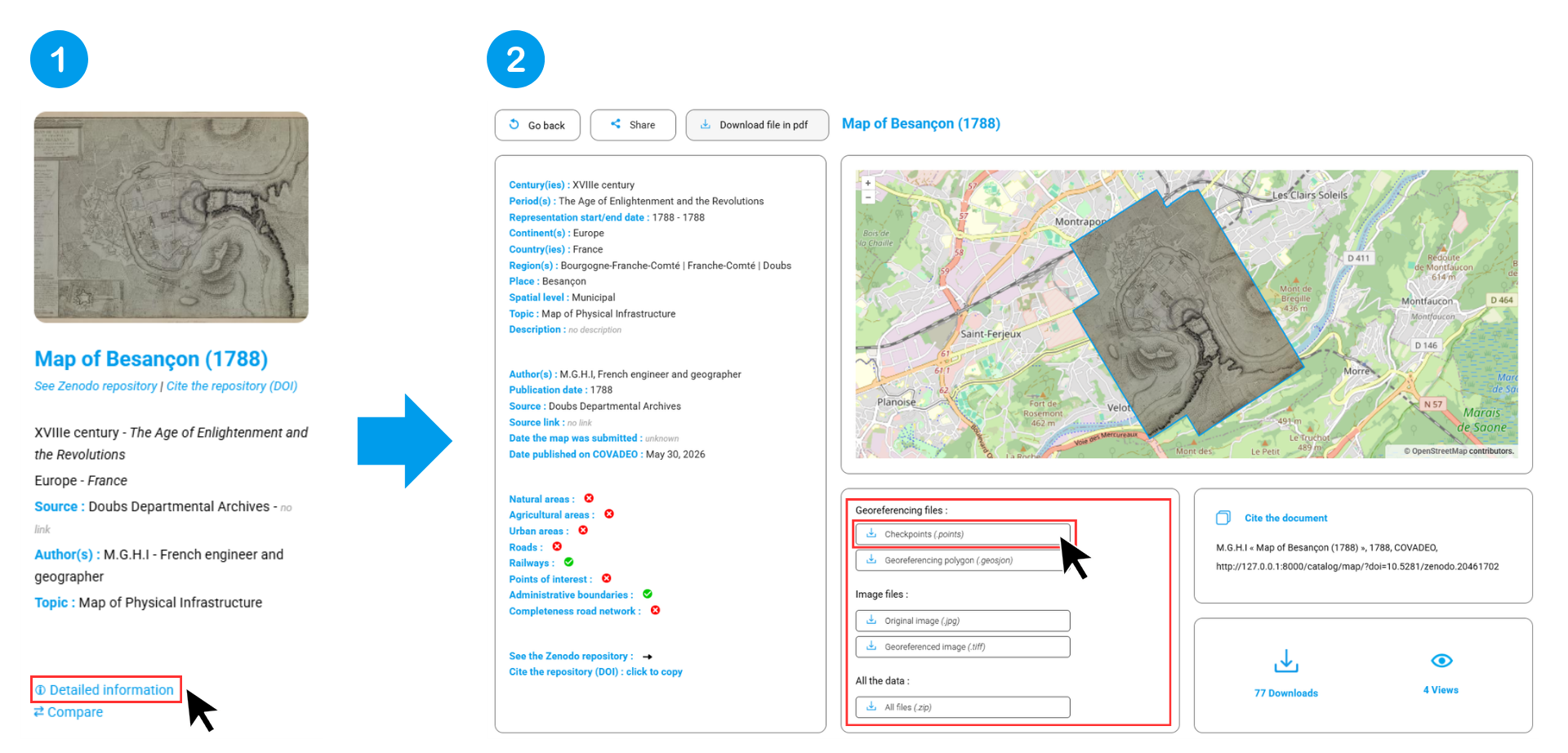Click the '77 Downloads' text
This screenshot has width=1568, height=753.
coord(1286,693)
